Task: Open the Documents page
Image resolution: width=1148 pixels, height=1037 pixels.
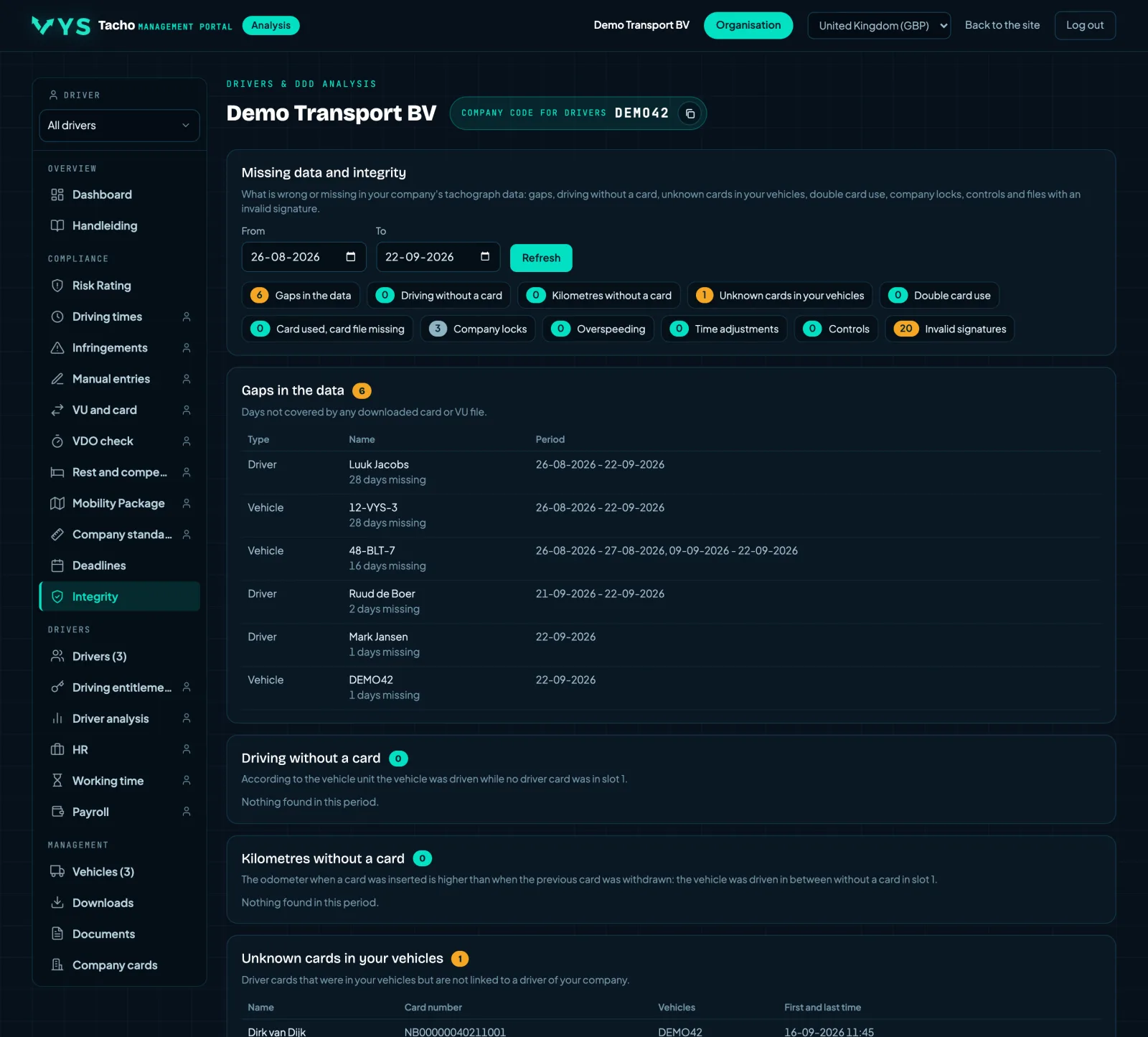Action: click(x=120, y=934)
